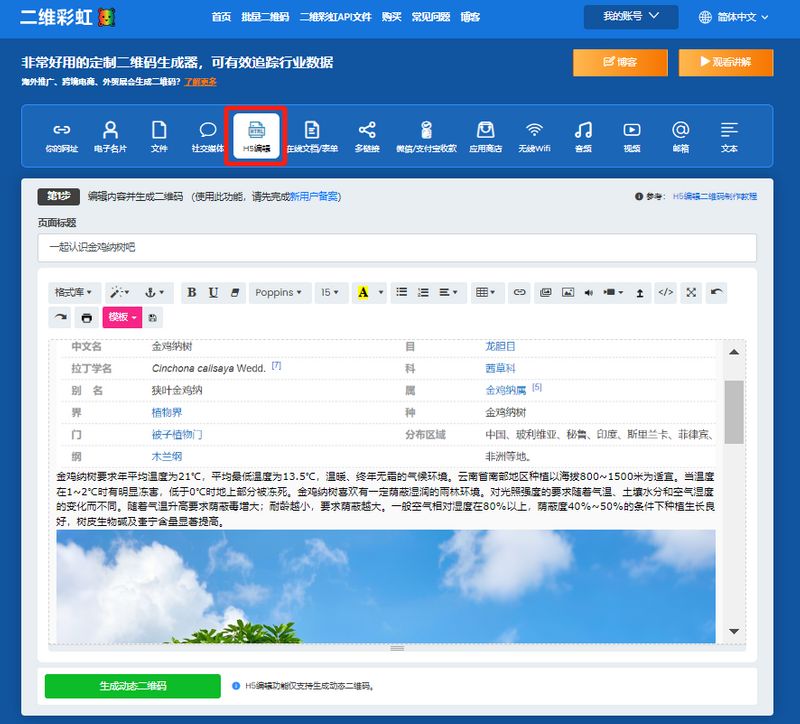Open the image gallery insert icon

pyautogui.click(x=545, y=292)
